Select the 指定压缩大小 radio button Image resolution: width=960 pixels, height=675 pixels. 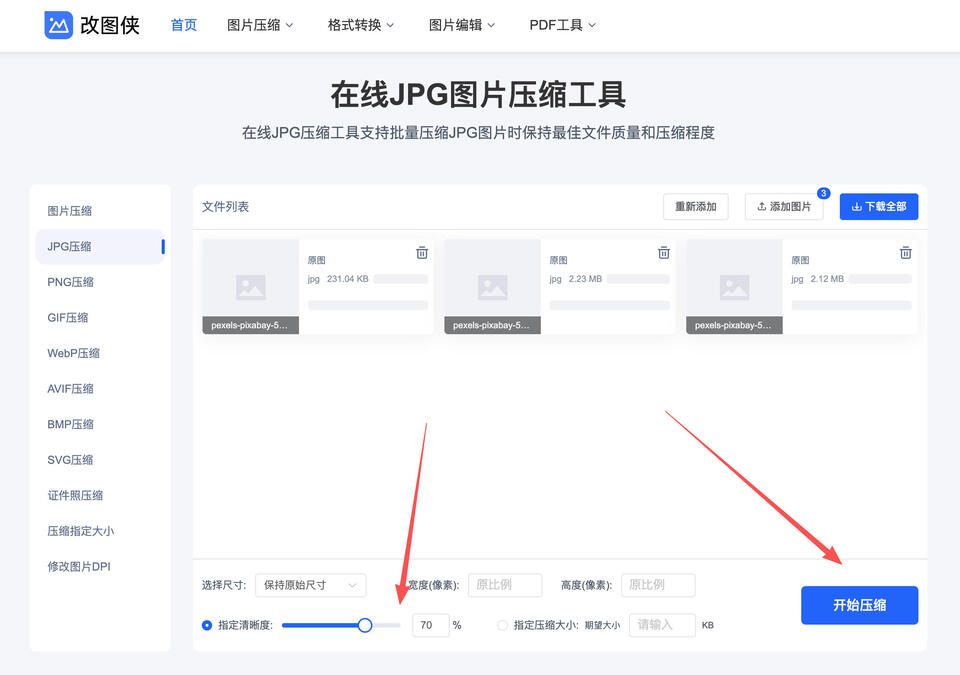coord(503,625)
